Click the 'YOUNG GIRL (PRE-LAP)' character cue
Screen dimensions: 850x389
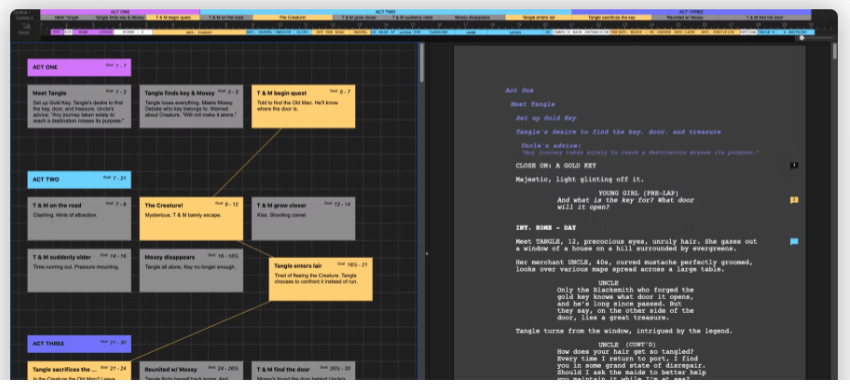(639, 193)
